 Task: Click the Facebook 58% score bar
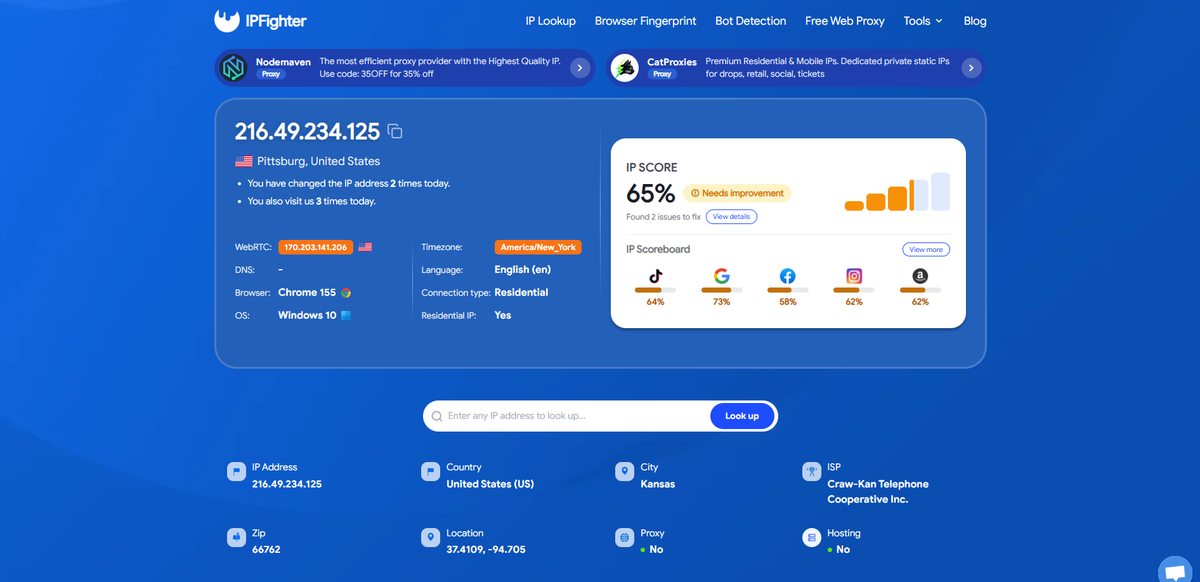coord(787,290)
